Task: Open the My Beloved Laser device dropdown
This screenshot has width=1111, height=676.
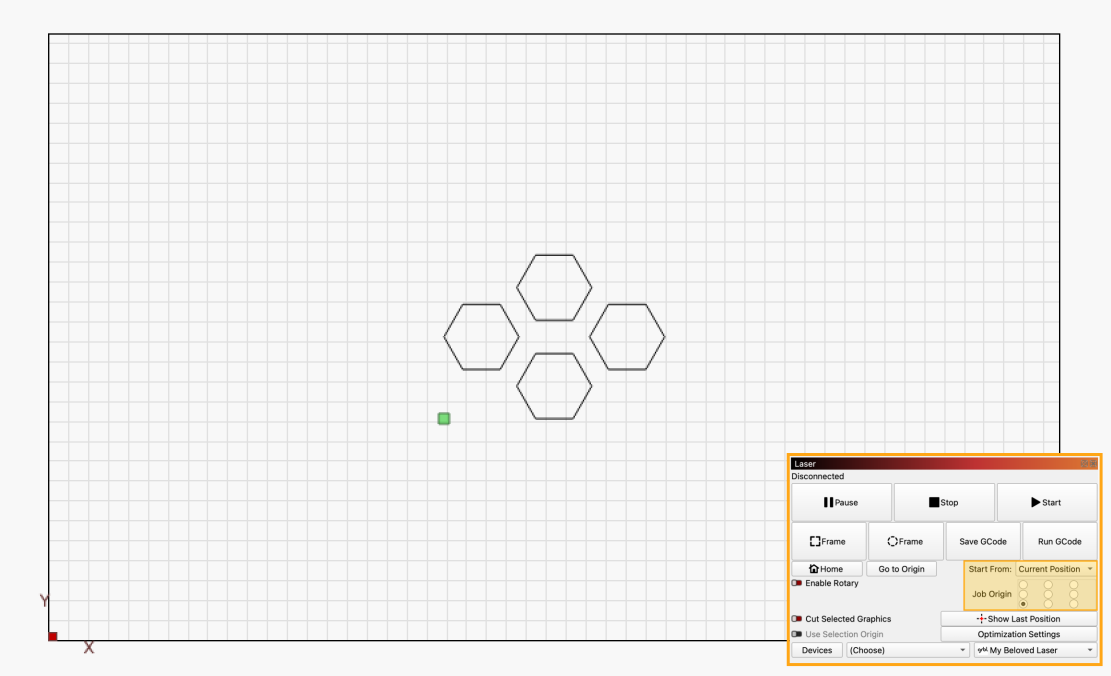Action: pos(1035,650)
